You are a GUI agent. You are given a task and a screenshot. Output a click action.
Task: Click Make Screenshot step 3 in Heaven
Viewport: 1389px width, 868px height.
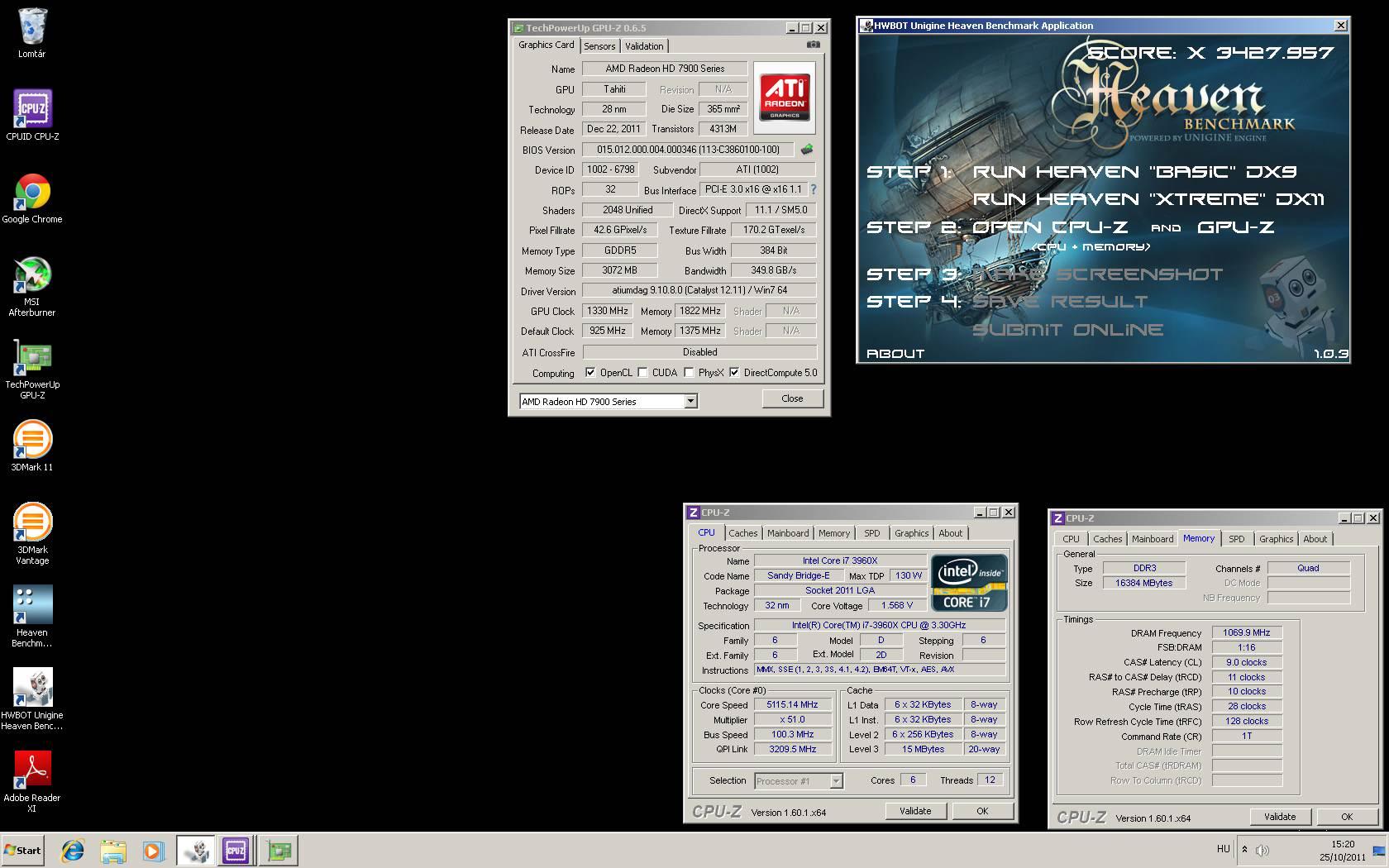coord(1097,274)
